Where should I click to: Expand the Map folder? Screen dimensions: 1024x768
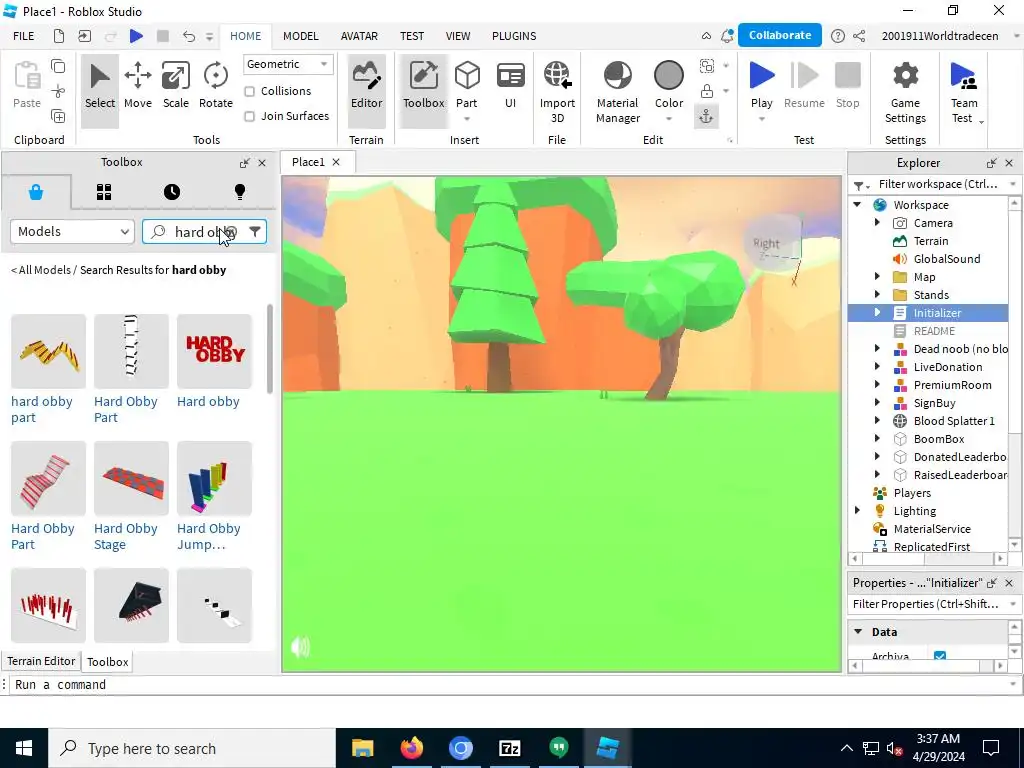click(877, 277)
